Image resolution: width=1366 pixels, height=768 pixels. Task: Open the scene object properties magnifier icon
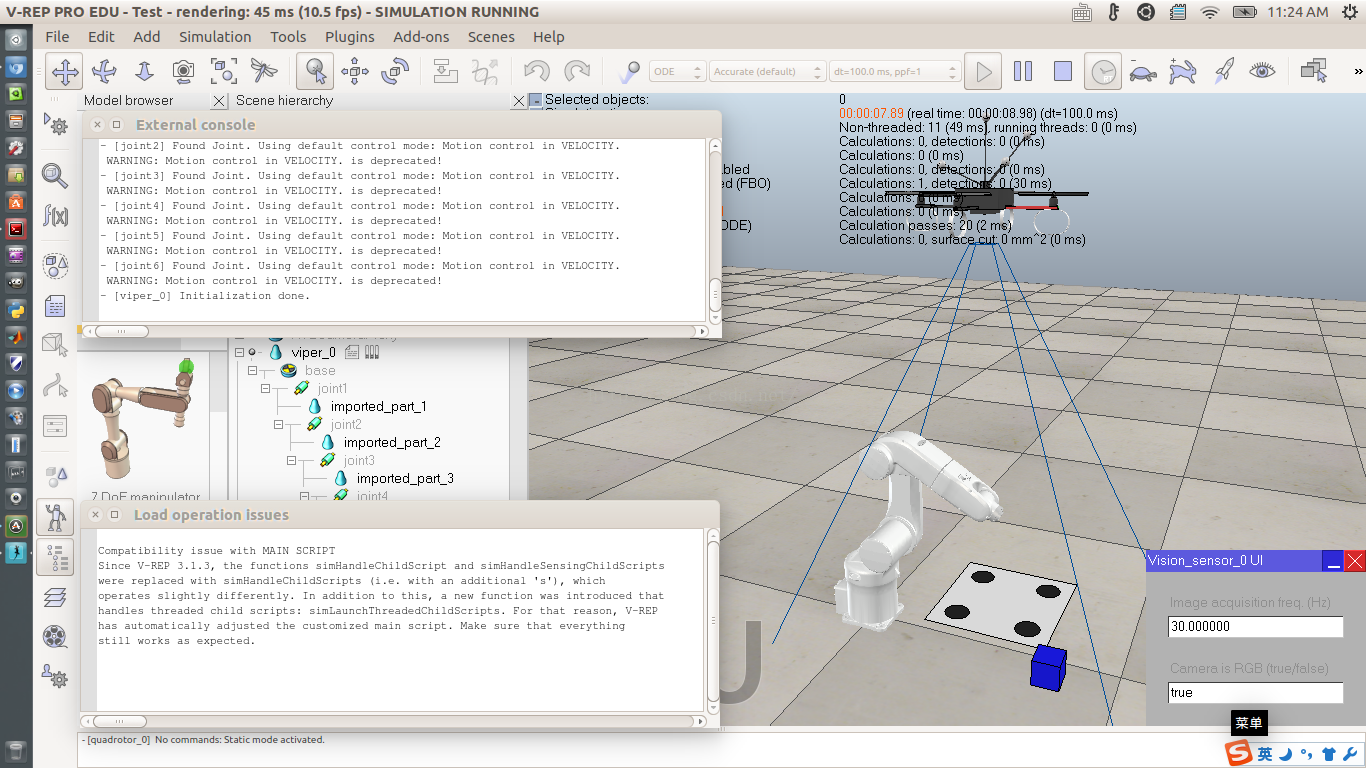tap(55, 176)
